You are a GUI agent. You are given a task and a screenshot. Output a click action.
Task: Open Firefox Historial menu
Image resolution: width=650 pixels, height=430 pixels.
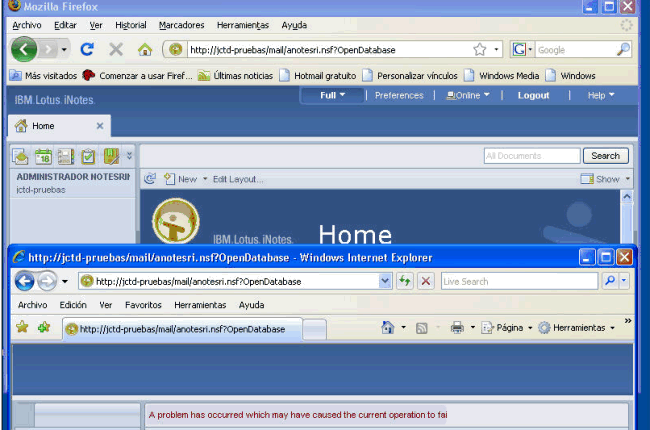click(x=131, y=25)
